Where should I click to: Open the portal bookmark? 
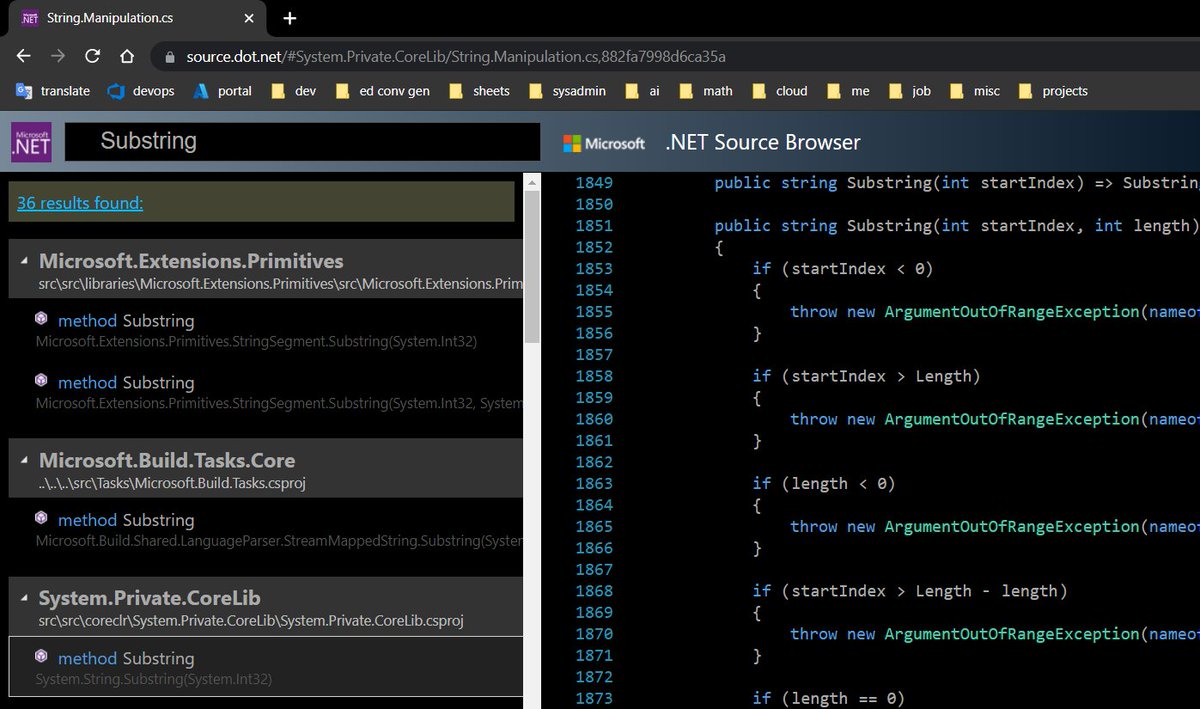(223, 91)
